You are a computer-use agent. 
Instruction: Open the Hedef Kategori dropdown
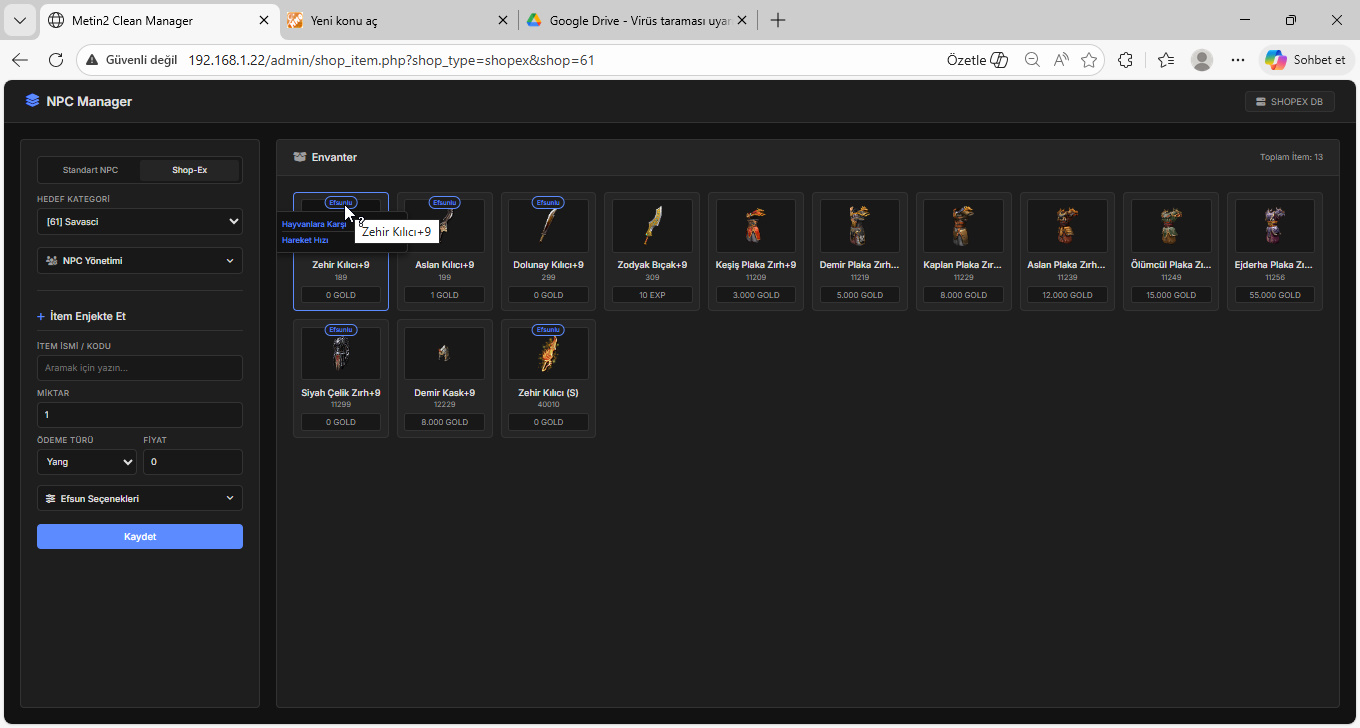pyautogui.click(x=140, y=221)
